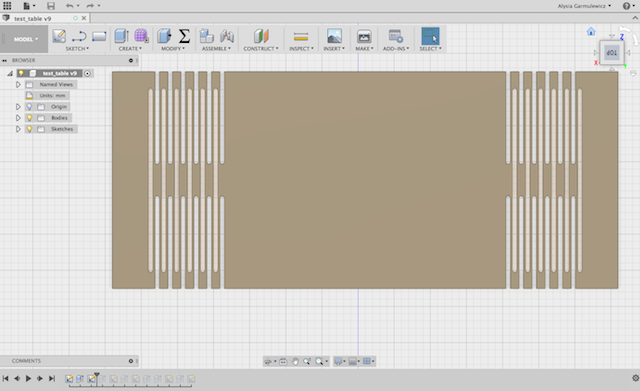Viewport: 640px width, 391px height.
Task: Open the ASSEMBLE menu
Action: pyautogui.click(x=216, y=49)
